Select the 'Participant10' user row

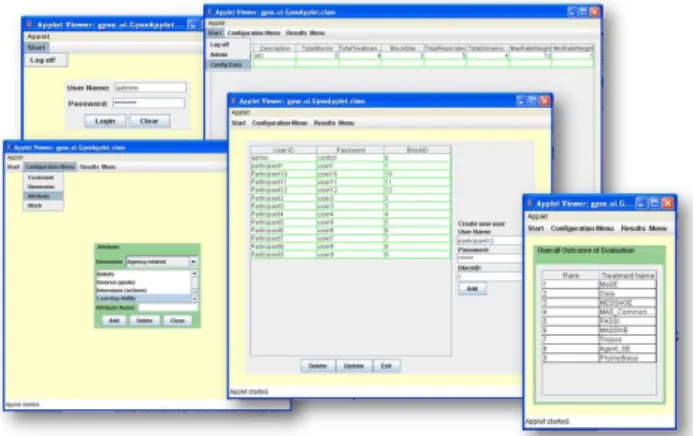pos(351,174)
